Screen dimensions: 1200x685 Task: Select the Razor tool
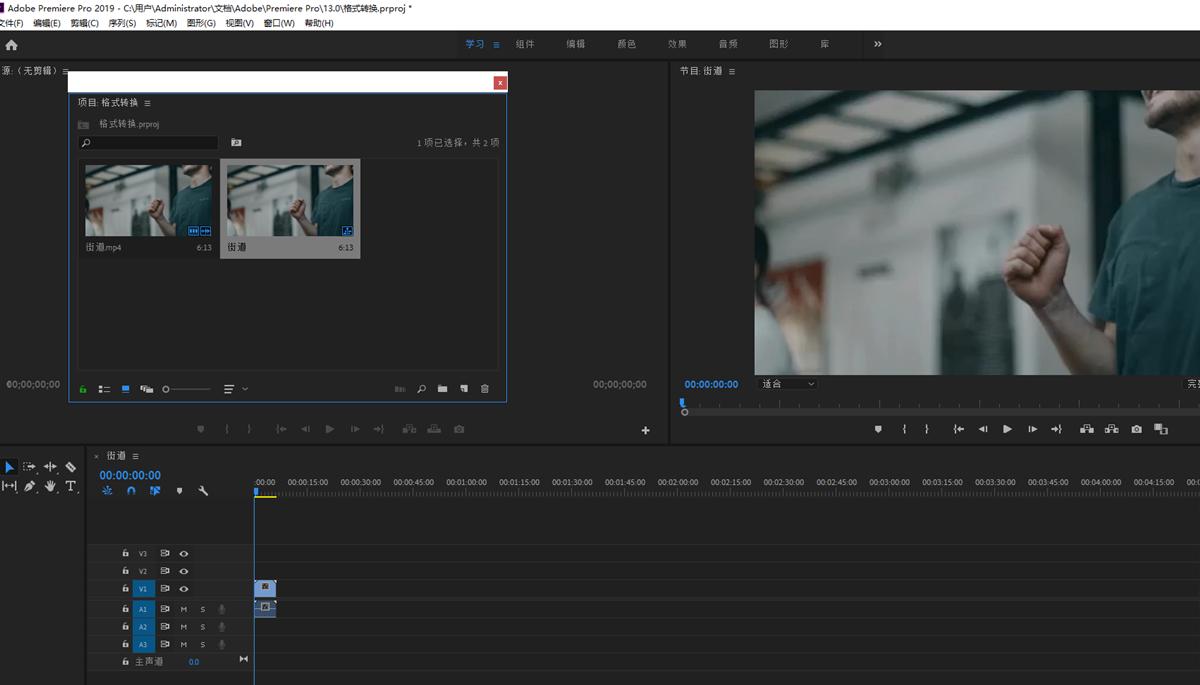(x=71, y=467)
